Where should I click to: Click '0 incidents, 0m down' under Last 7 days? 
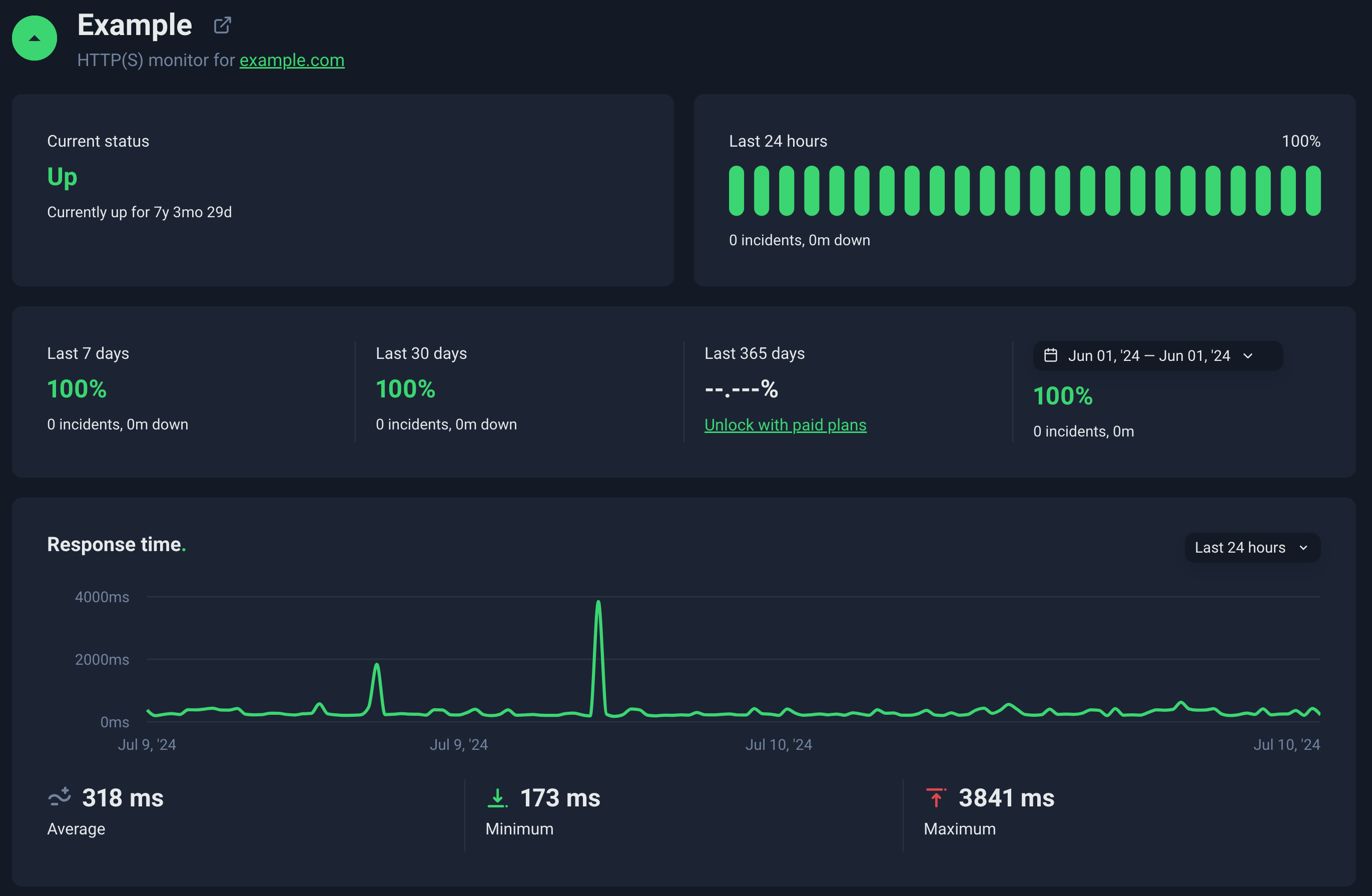click(x=118, y=424)
